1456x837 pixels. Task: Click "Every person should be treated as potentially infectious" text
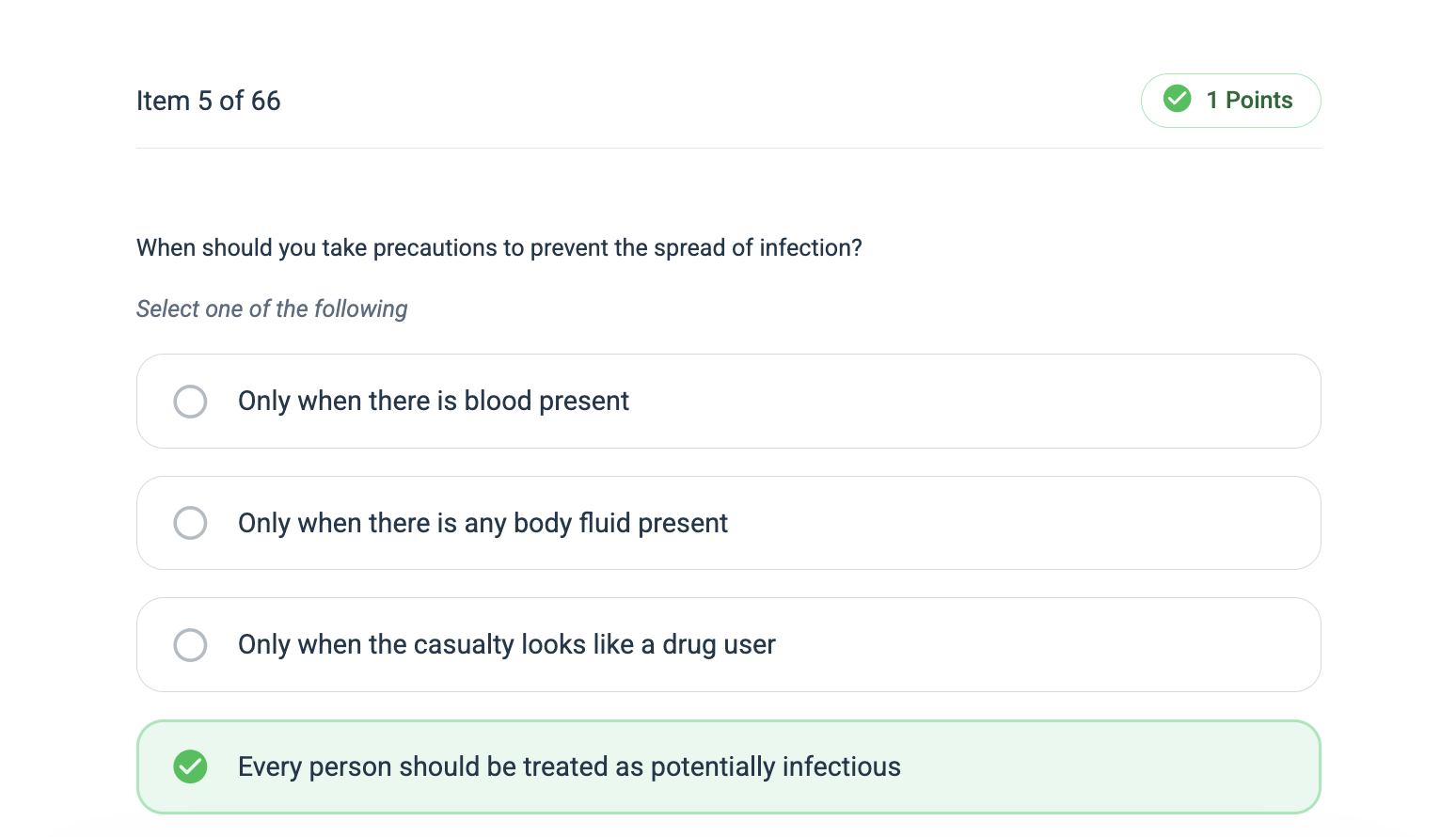coord(569,766)
